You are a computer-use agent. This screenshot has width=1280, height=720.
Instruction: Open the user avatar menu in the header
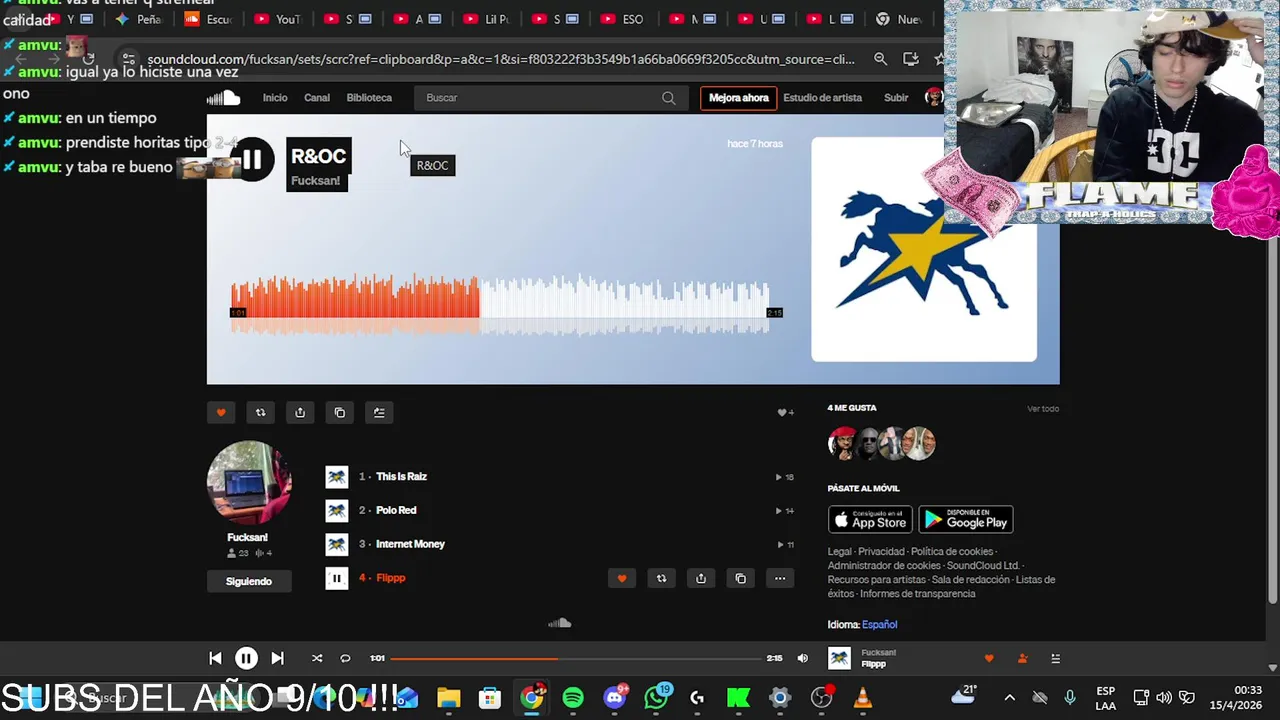[934, 97]
